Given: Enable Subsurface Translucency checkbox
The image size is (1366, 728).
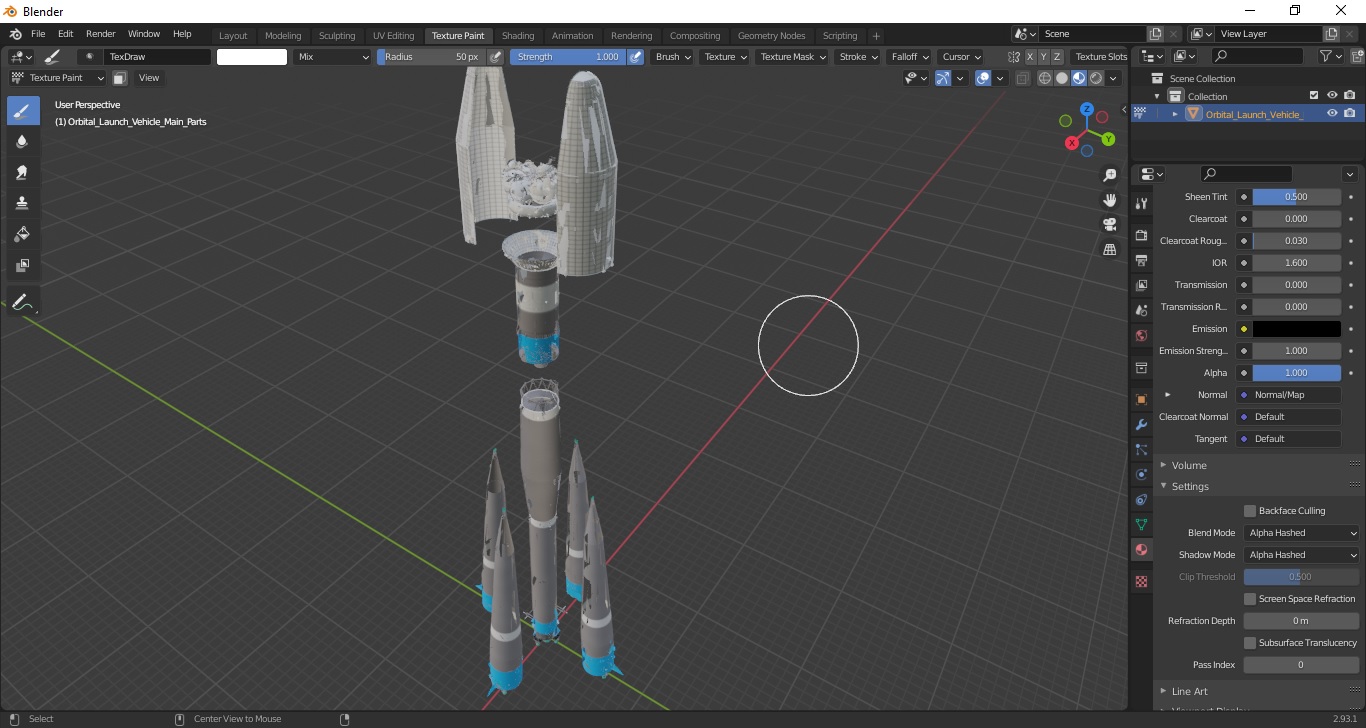Looking at the screenshot, I should tap(1250, 643).
